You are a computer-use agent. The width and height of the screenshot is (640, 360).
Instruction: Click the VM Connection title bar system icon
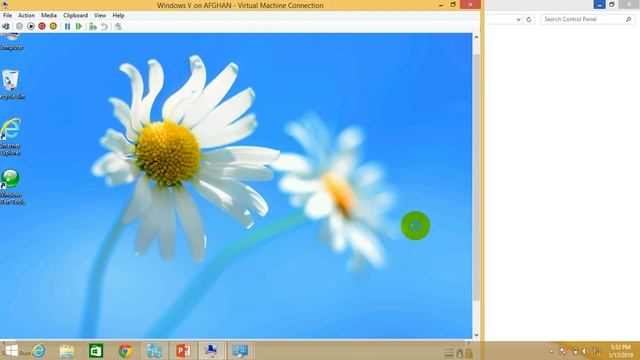(x=5, y=4)
